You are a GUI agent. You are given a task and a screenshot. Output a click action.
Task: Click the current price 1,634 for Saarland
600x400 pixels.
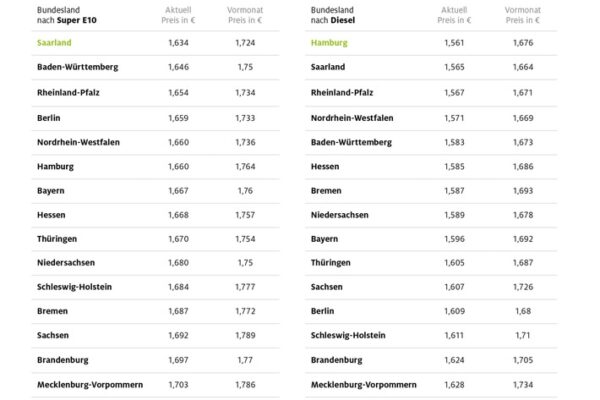(178, 43)
